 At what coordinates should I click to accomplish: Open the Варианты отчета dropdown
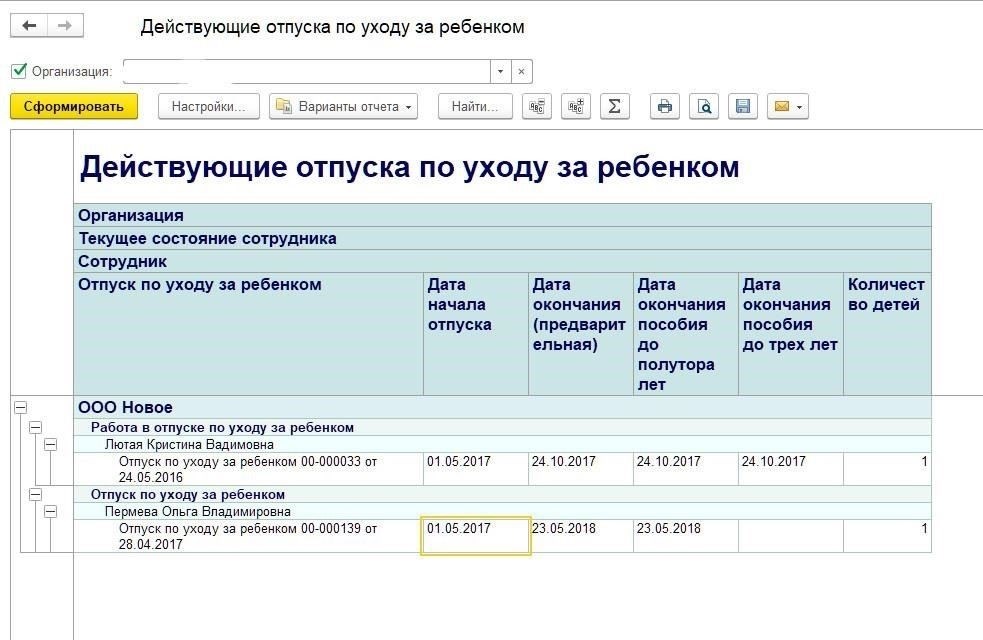[344, 107]
